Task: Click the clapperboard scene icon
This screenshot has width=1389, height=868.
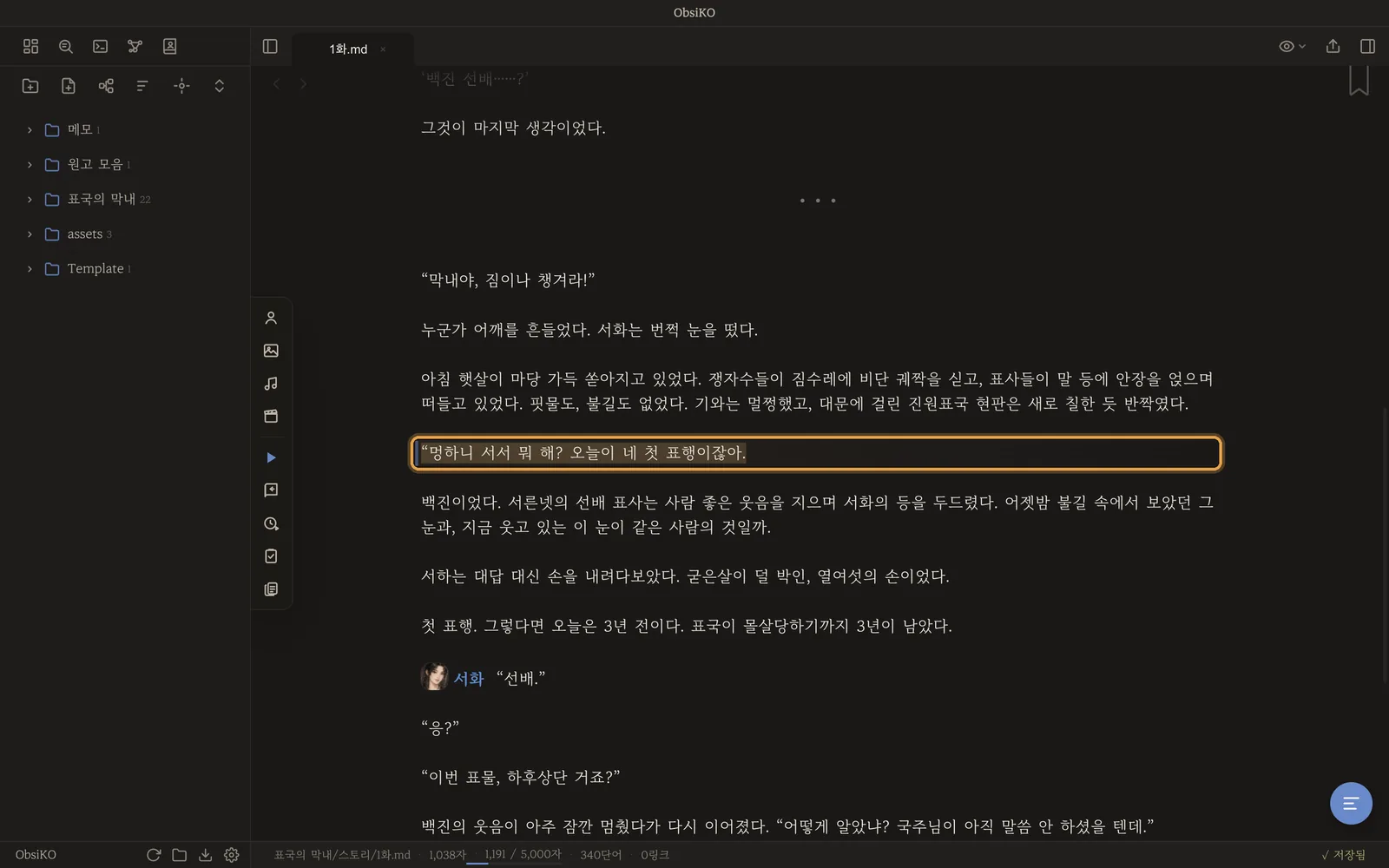Action: coord(271,417)
